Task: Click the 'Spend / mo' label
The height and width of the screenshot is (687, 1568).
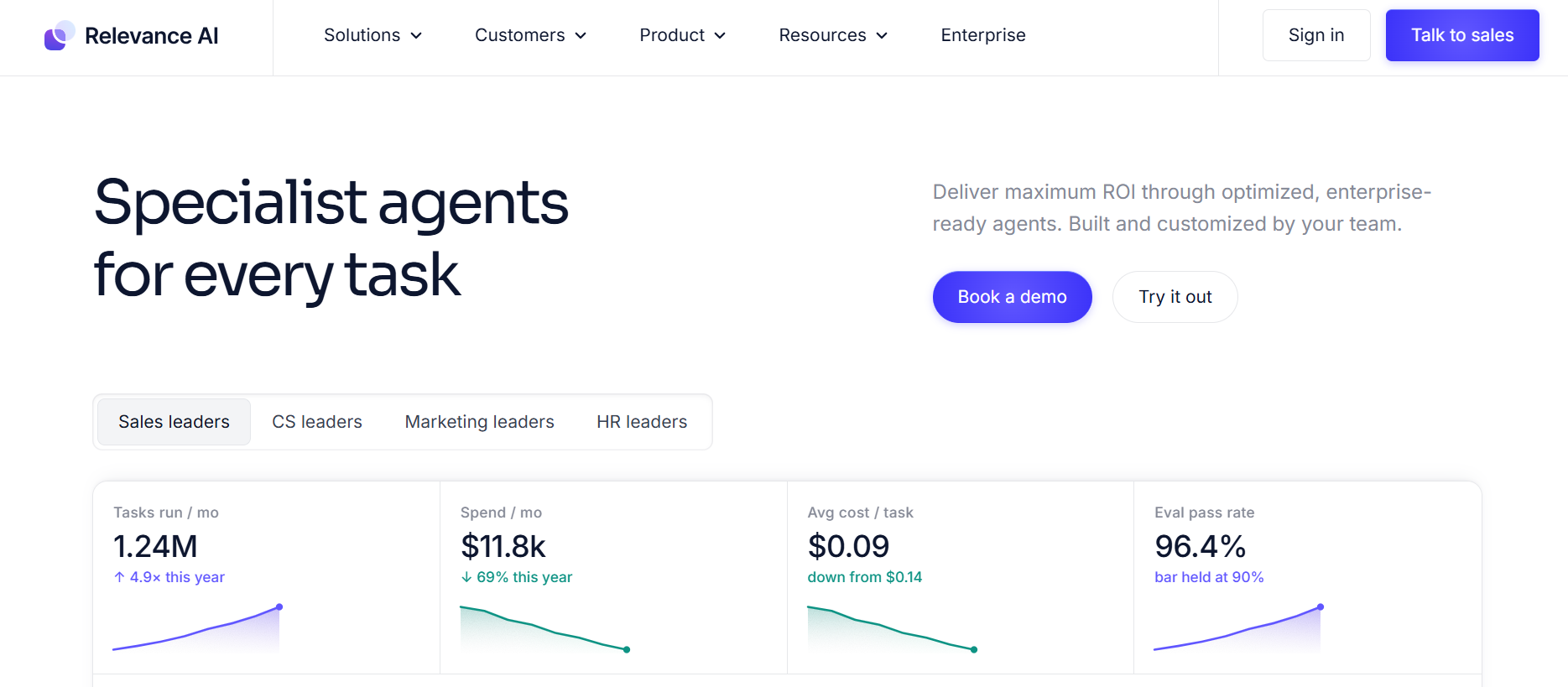Action: click(x=501, y=513)
